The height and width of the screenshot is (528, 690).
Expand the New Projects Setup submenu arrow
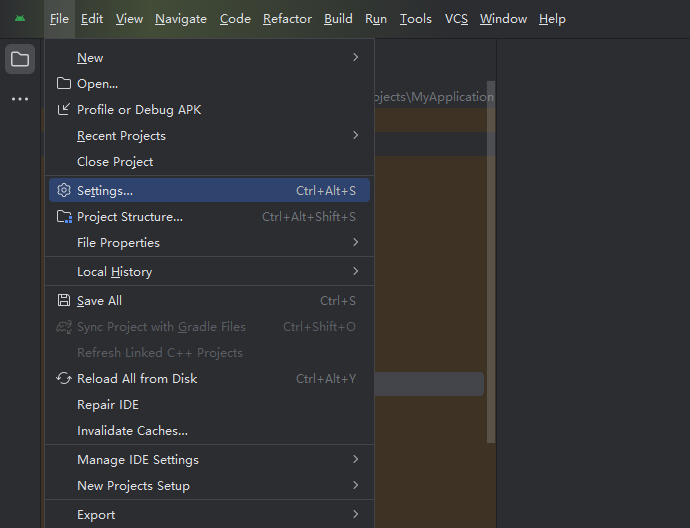[x=356, y=485]
